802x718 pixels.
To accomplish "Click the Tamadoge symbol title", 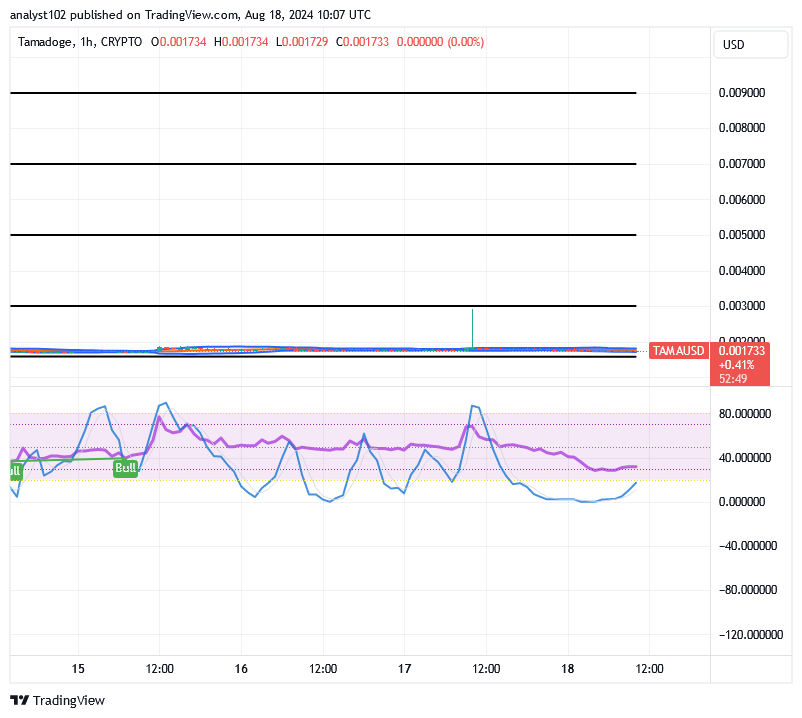I will [46, 42].
